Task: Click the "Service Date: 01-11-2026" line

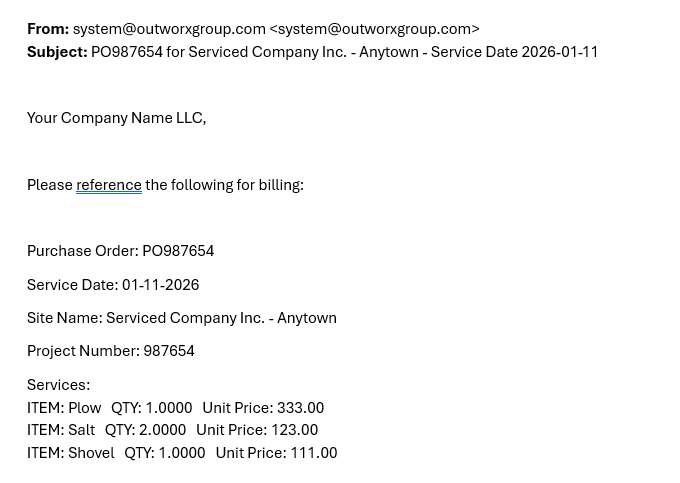Action: [x=113, y=285]
